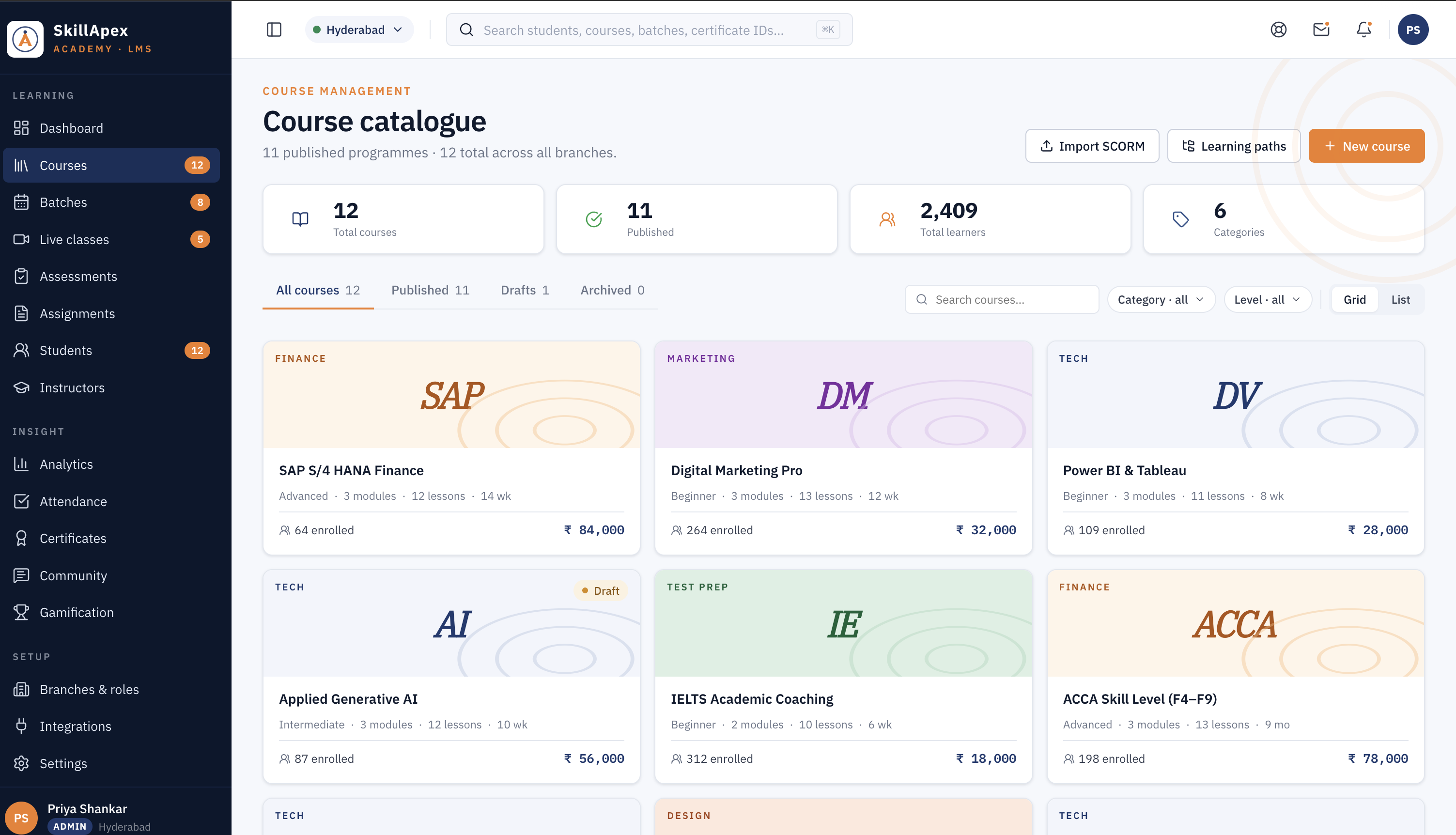Select the All courses tab
The width and height of the screenshot is (1456, 835).
pos(318,290)
